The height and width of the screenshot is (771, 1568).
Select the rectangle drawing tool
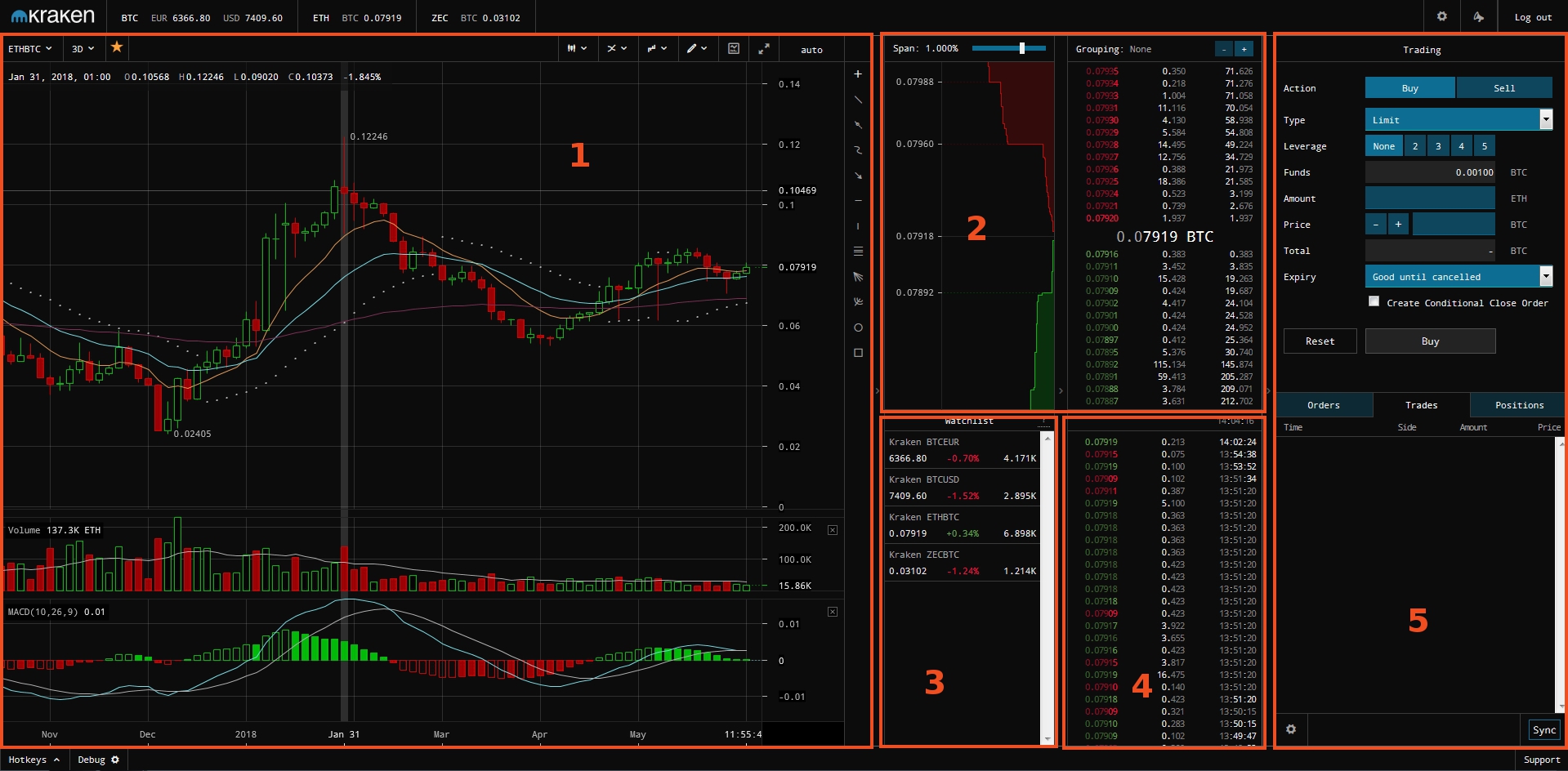point(858,353)
